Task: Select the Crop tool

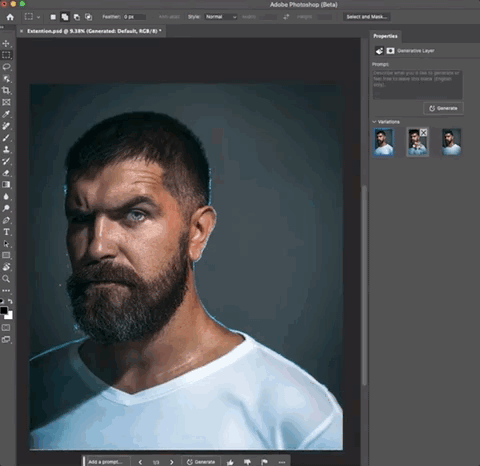Action: 6,90
